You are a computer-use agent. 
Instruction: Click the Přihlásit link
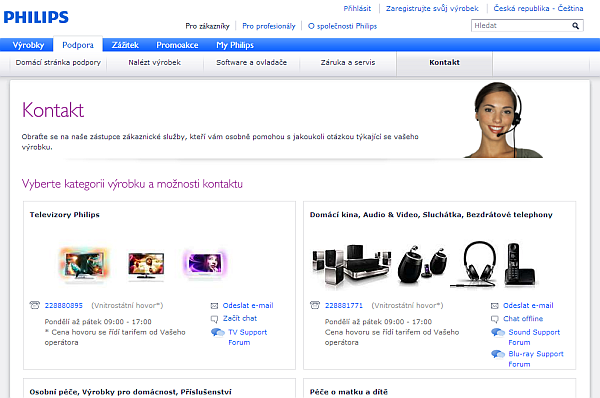pos(357,8)
